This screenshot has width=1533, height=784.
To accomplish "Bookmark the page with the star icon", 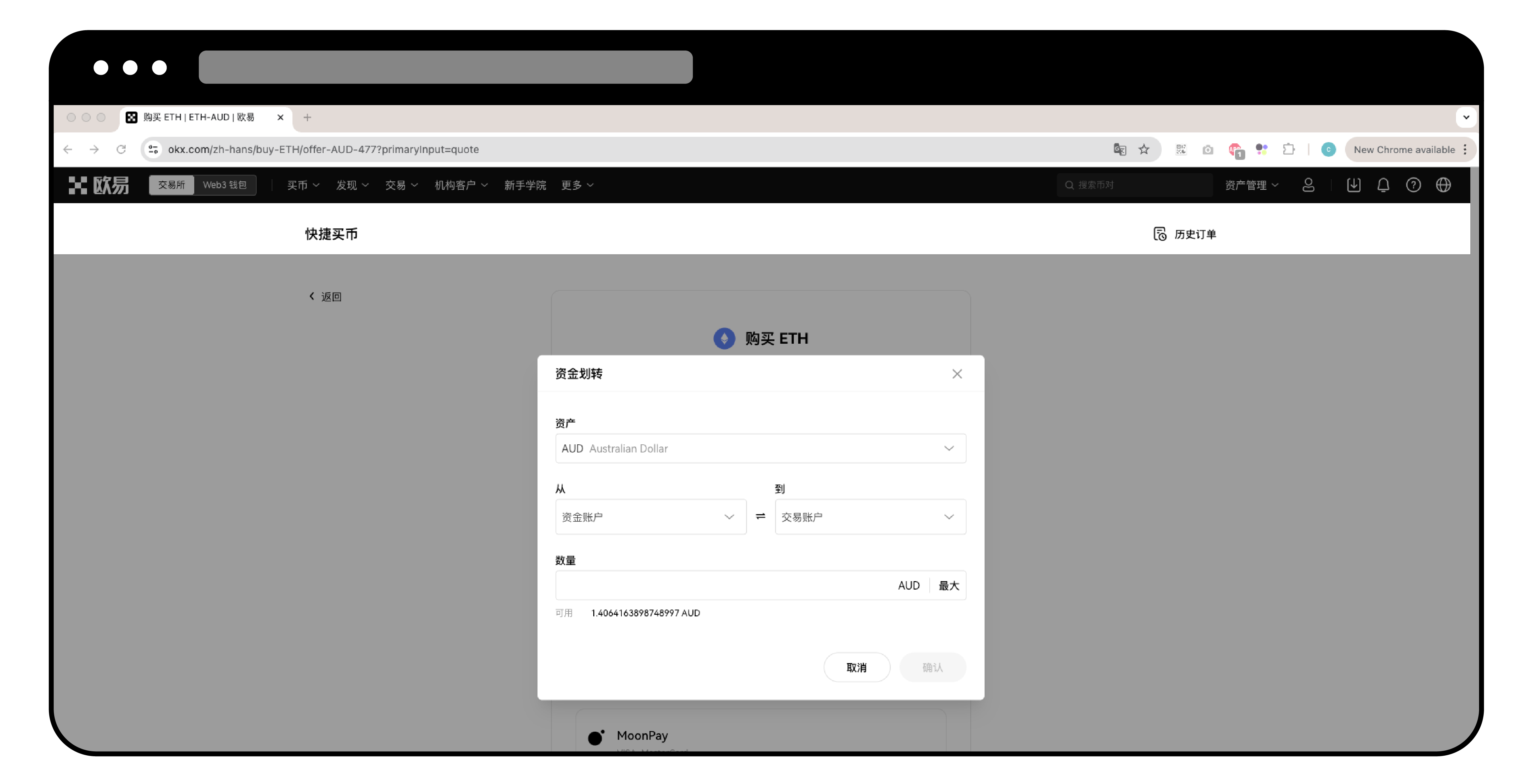I will tap(1143, 149).
